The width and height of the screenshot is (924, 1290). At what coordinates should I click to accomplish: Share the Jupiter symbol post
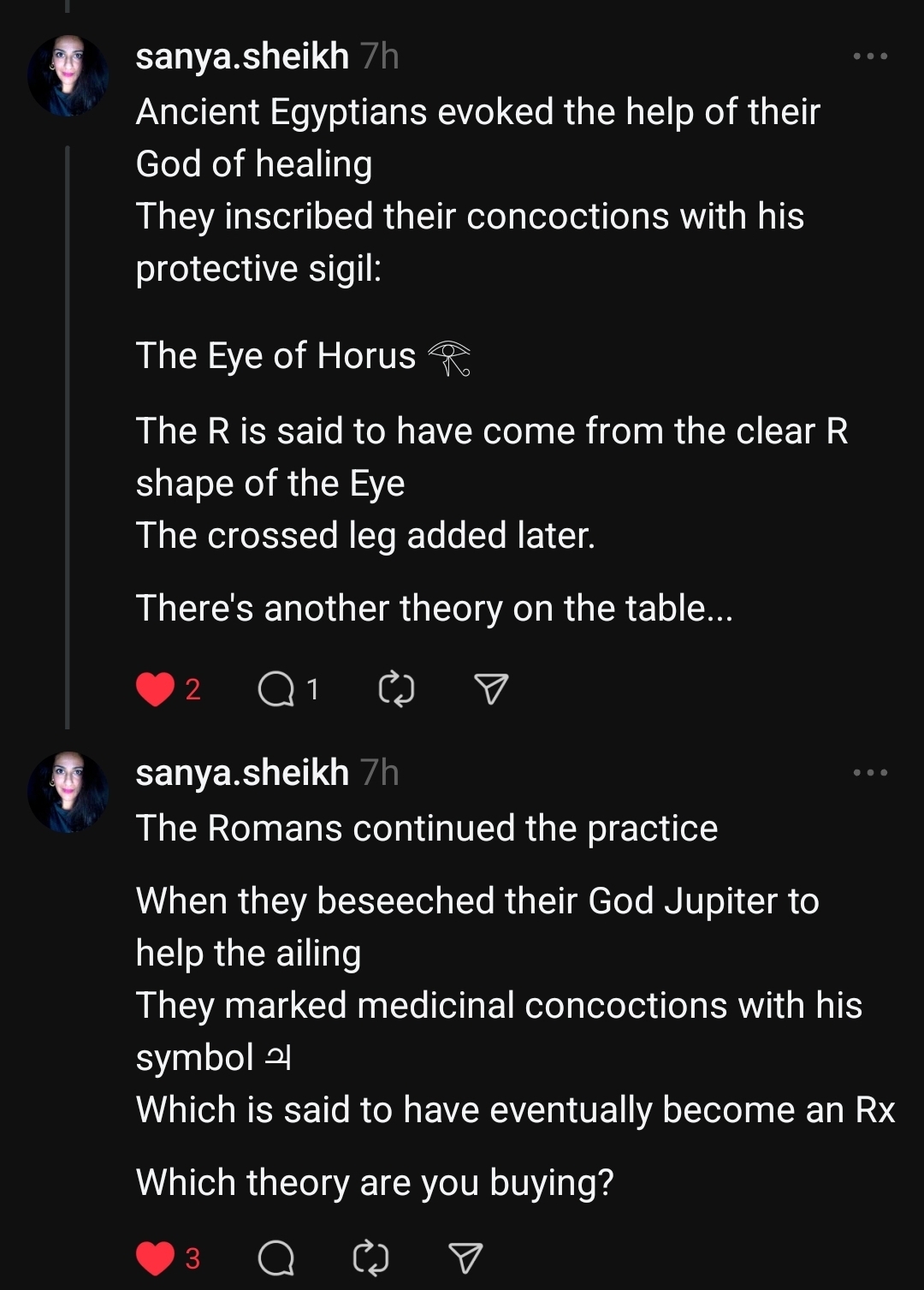tap(465, 1258)
